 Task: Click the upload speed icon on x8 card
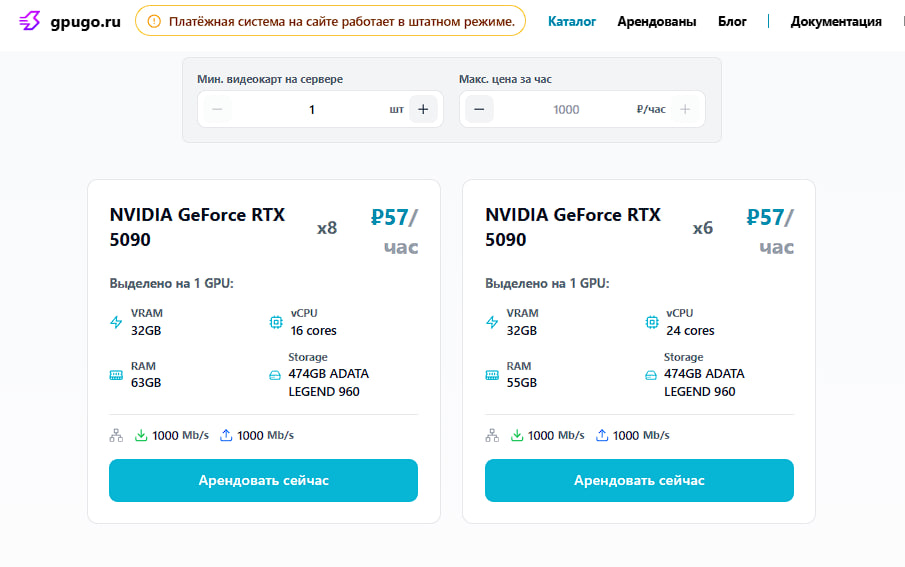pos(226,435)
